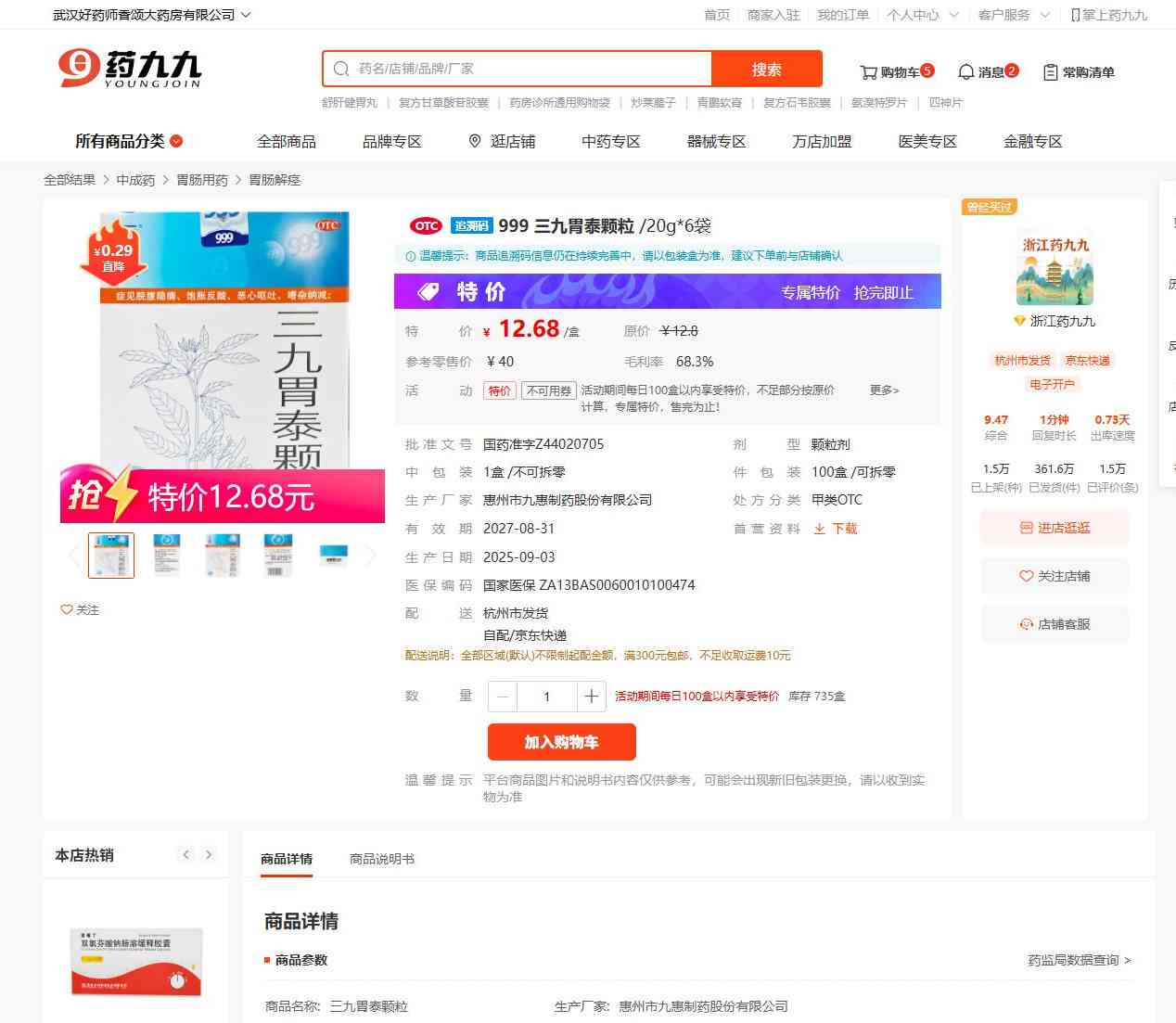Click next arrow in image thumbnail strip
This screenshot has width=1176, height=1023.
371,556
